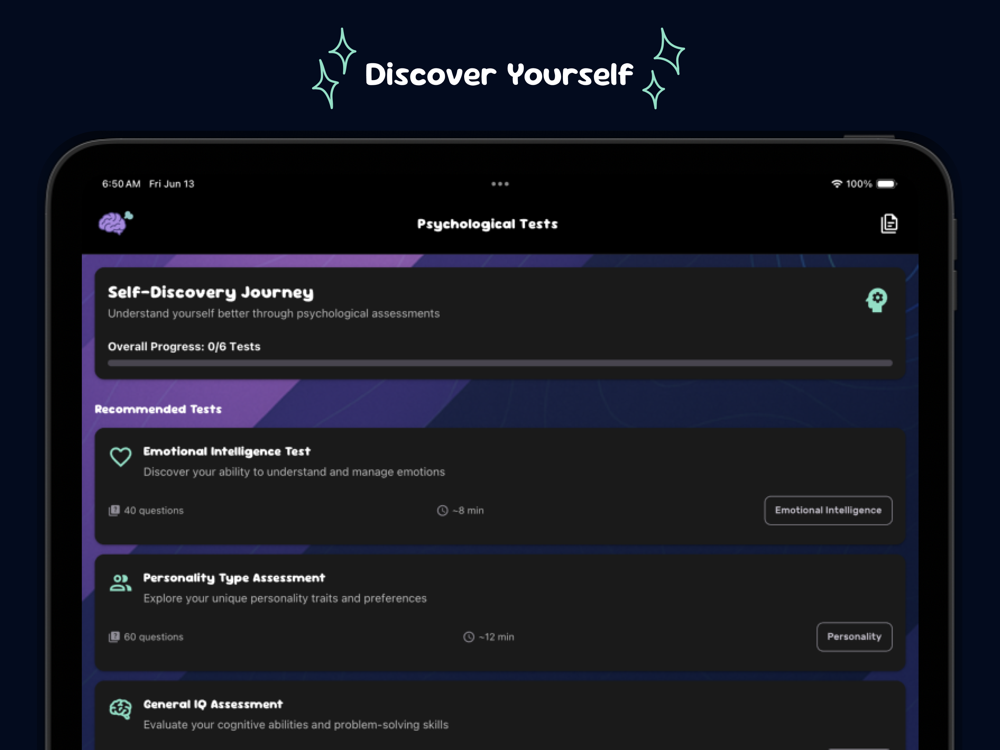Click the Recommended Tests section label
The image size is (1000, 750).
pyautogui.click(x=158, y=409)
